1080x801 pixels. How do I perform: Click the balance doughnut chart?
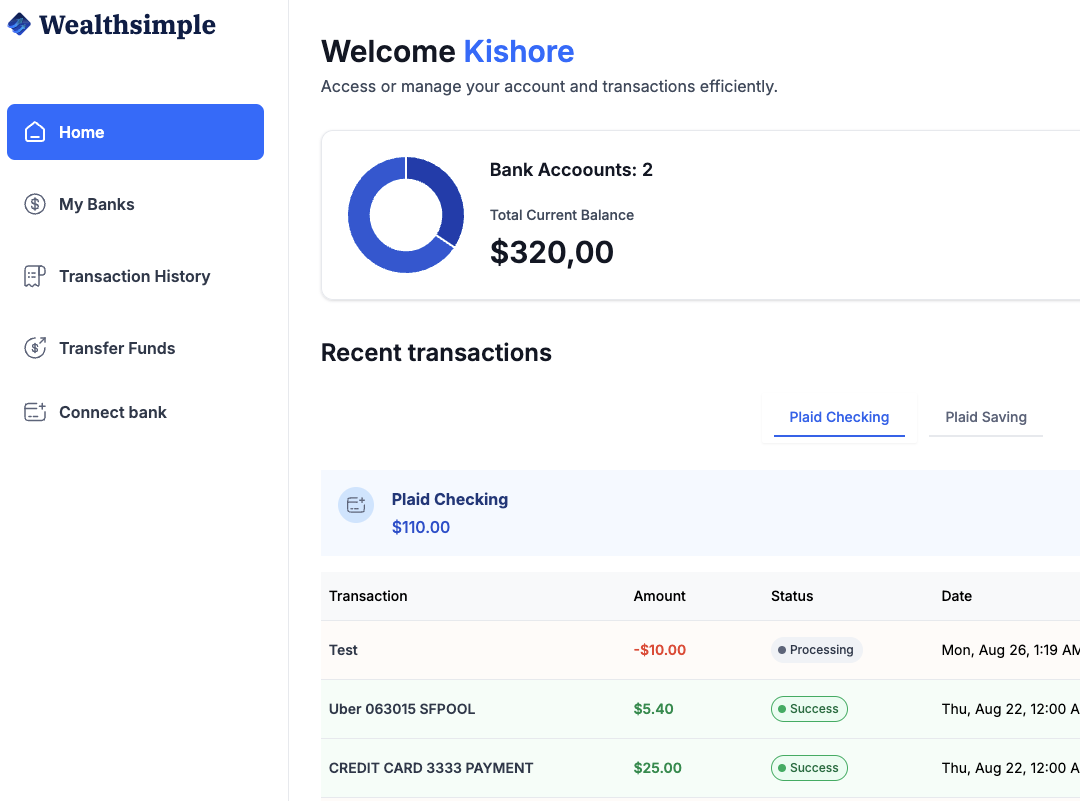[406, 215]
